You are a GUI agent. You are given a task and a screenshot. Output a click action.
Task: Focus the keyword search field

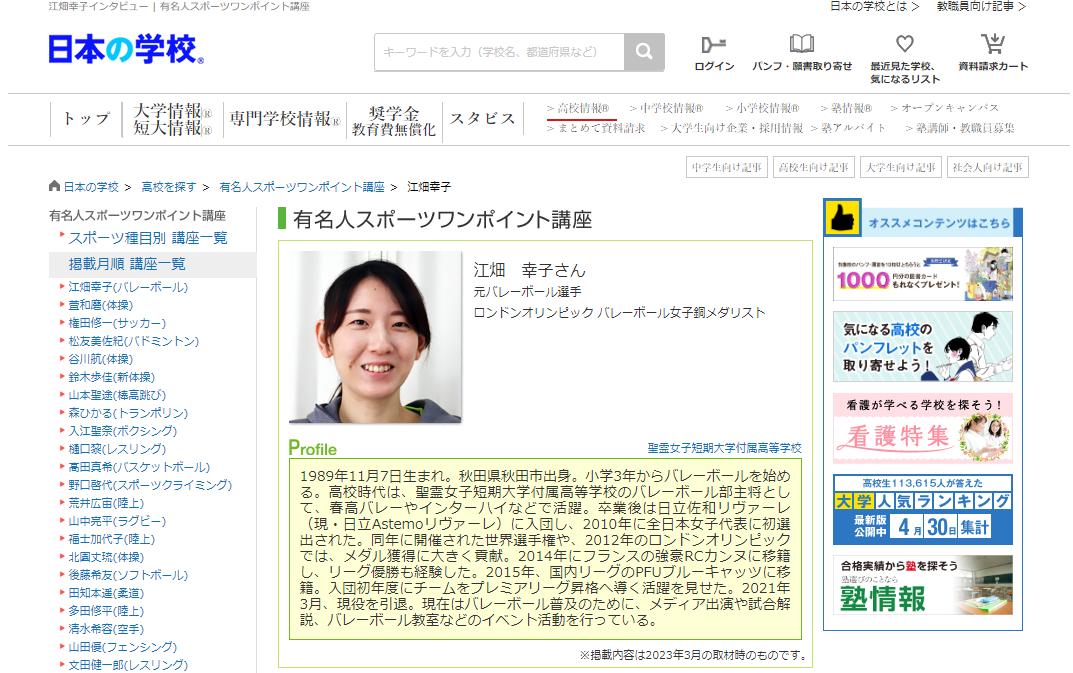click(500, 52)
